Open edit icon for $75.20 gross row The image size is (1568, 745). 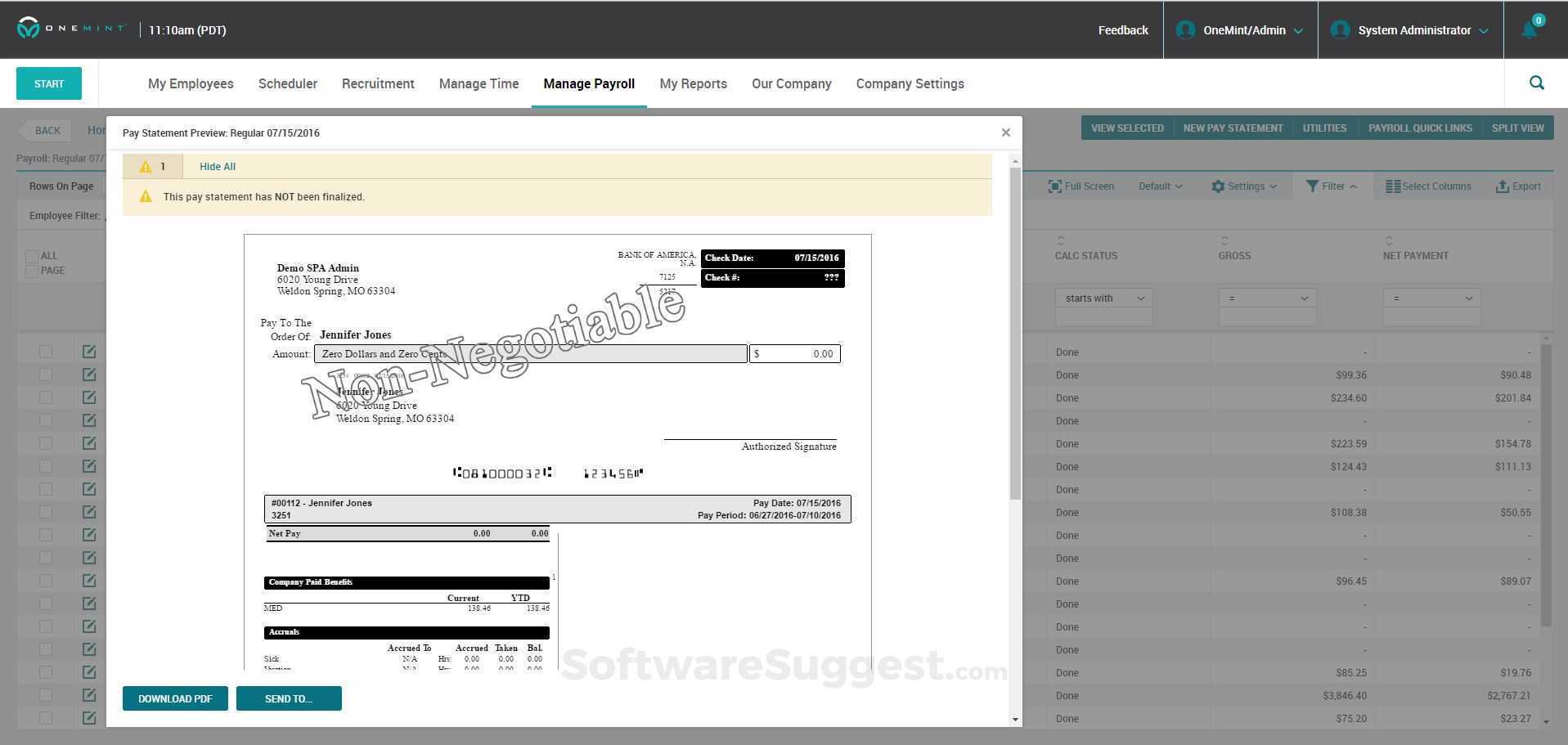[89, 718]
